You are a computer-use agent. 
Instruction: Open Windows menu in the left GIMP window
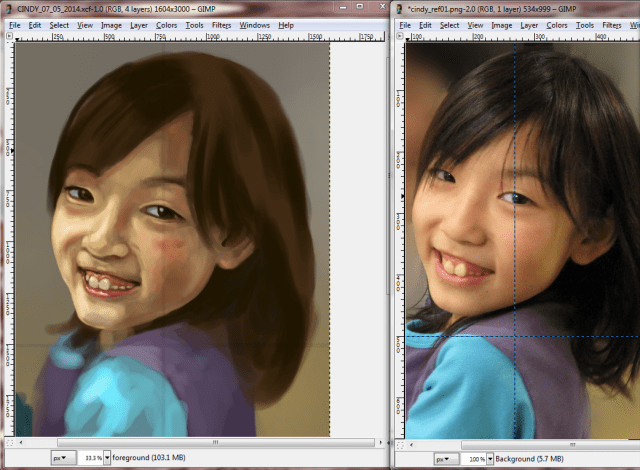(x=255, y=24)
